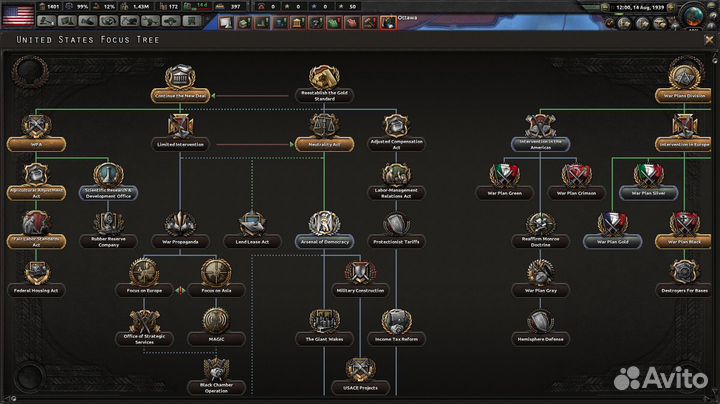Select the Agricultural Adjustment Act focus

click(36, 182)
